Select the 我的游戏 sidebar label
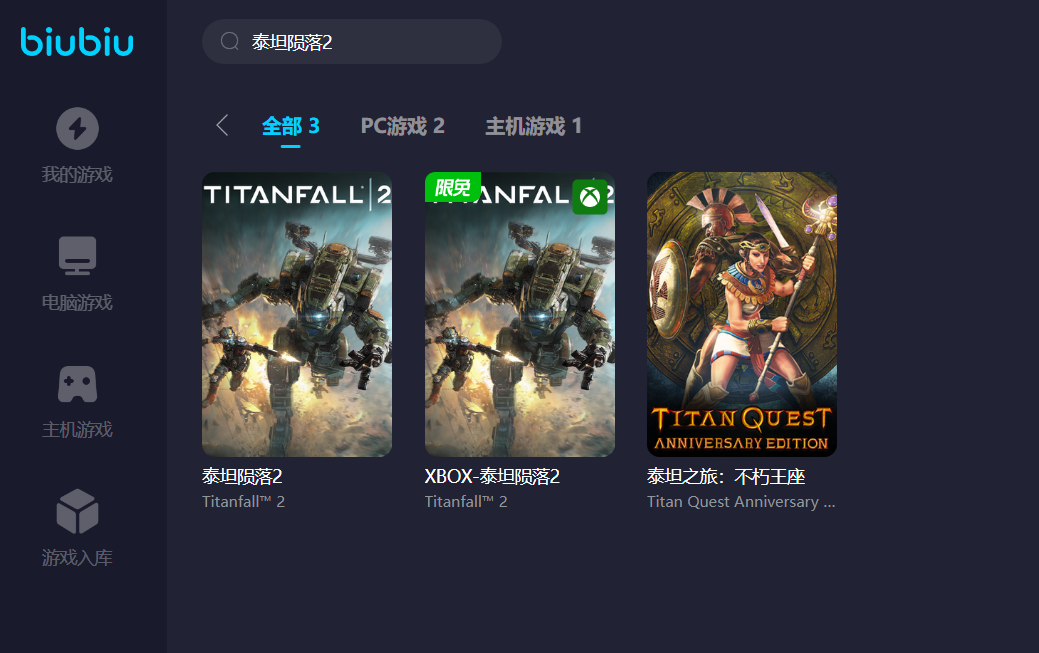The height and width of the screenshot is (653, 1039). 78,174
